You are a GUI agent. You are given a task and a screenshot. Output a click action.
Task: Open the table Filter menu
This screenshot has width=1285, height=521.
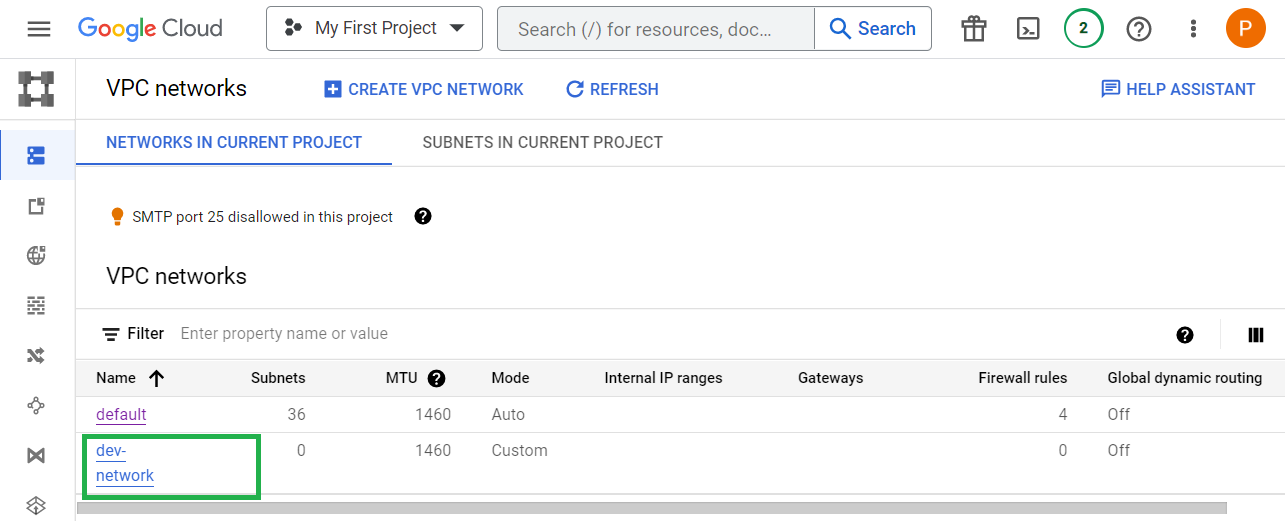coord(133,334)
